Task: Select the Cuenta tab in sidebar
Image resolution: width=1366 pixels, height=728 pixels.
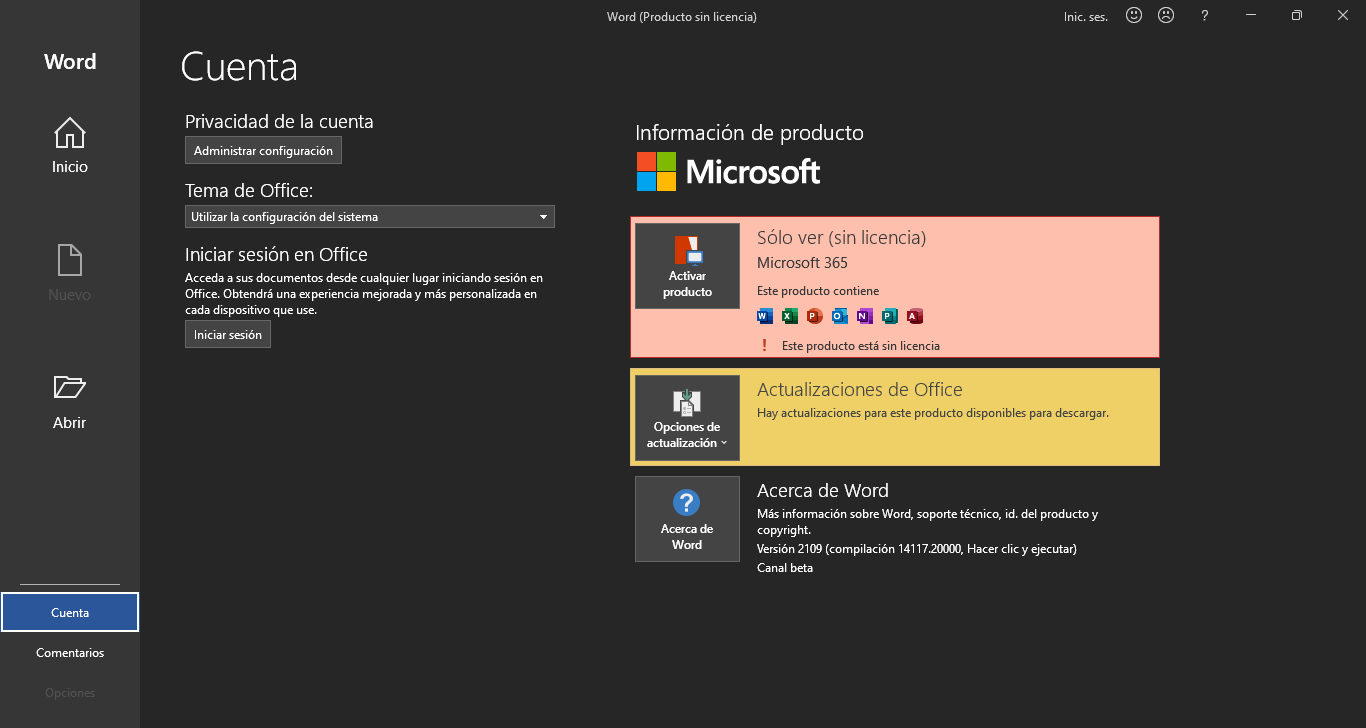Action: [70, 612]
